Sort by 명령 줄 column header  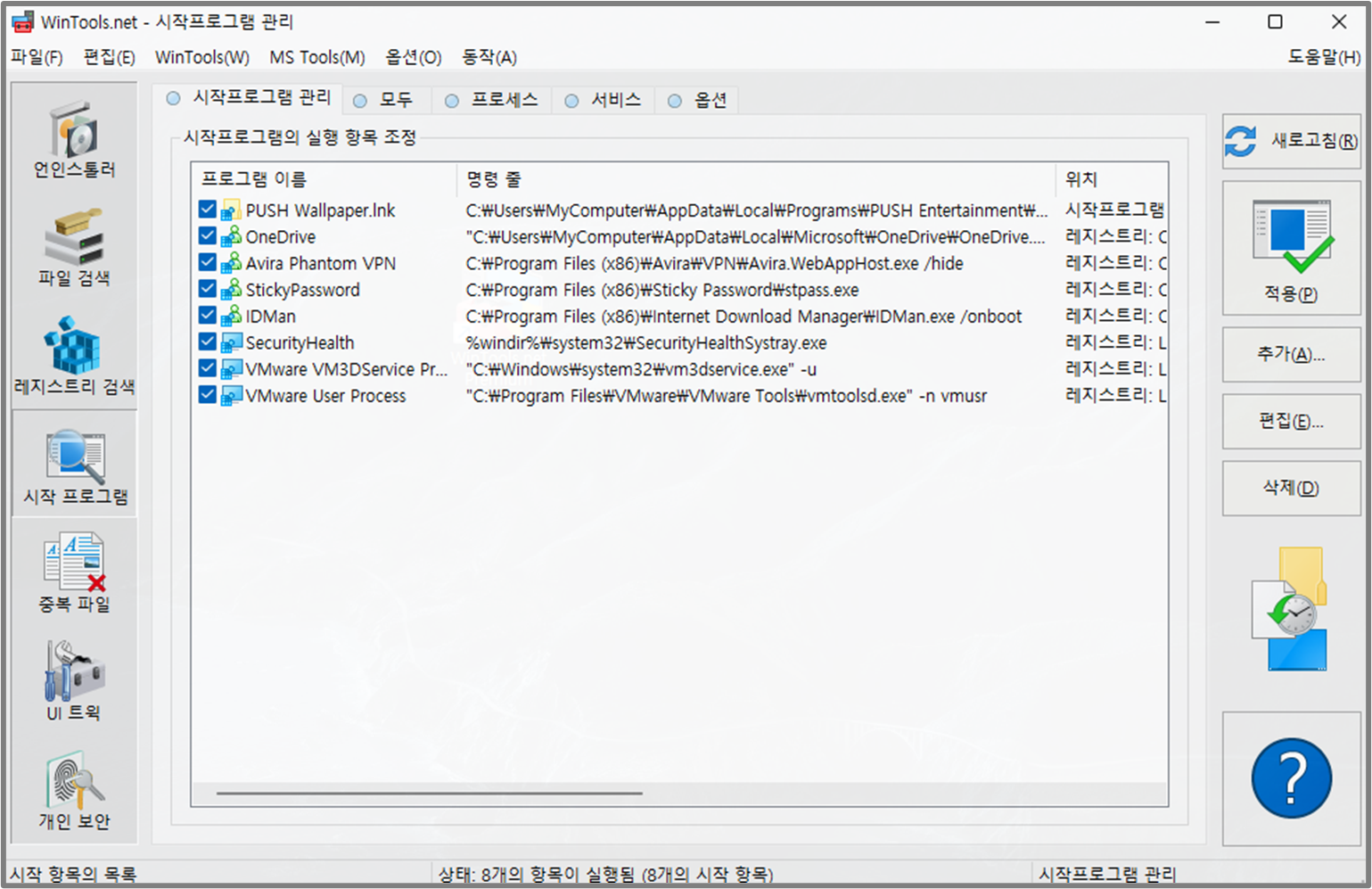756,179
